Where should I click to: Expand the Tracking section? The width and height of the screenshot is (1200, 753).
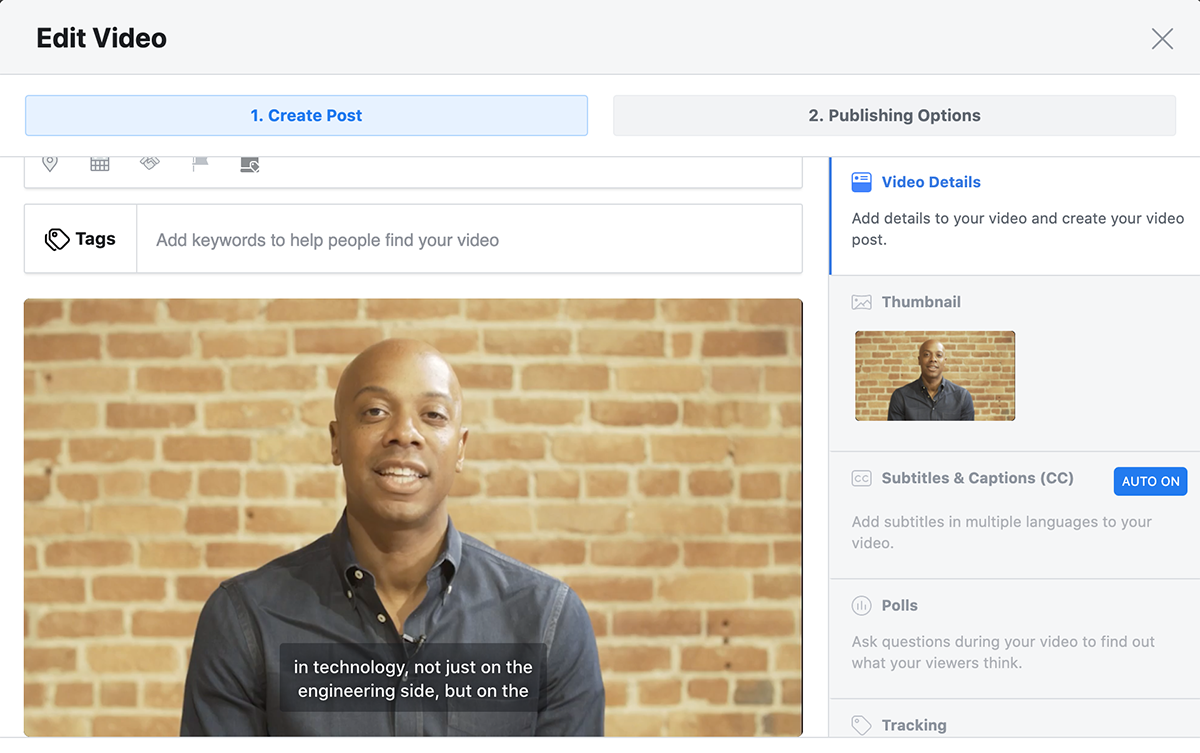(913, 725)
